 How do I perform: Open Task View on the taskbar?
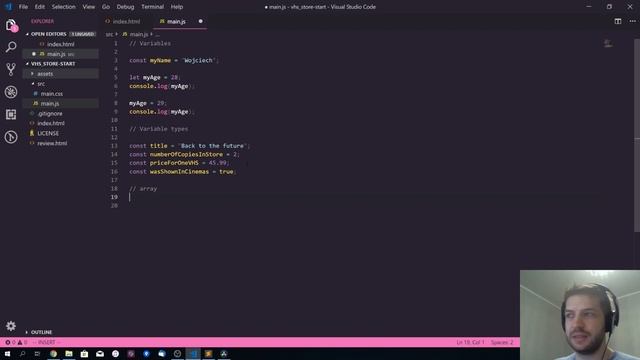[37, 353]
